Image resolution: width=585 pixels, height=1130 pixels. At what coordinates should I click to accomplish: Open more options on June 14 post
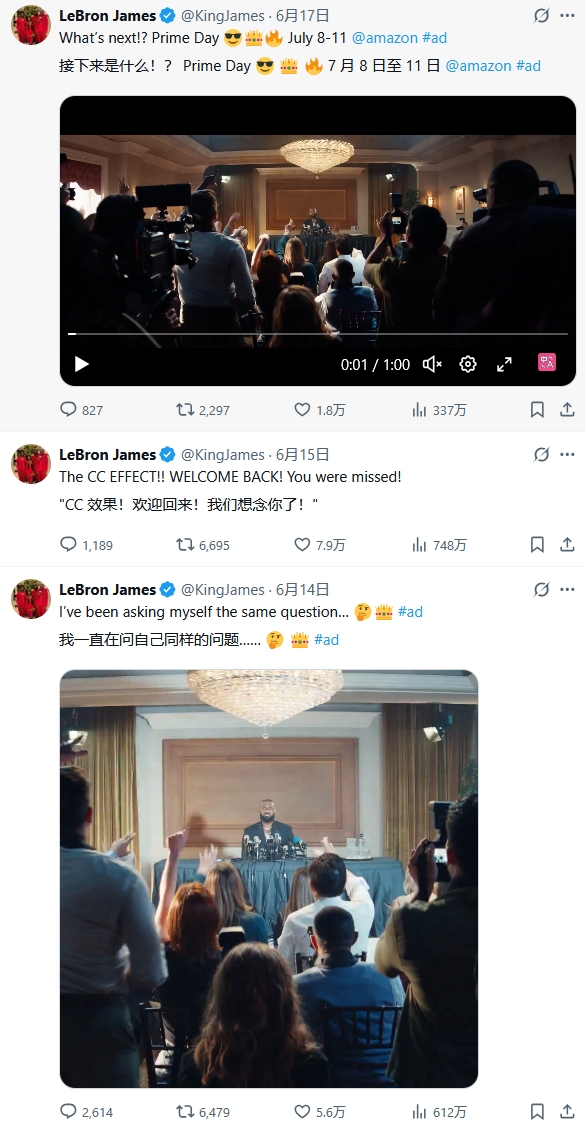click(x=568, y=590)
